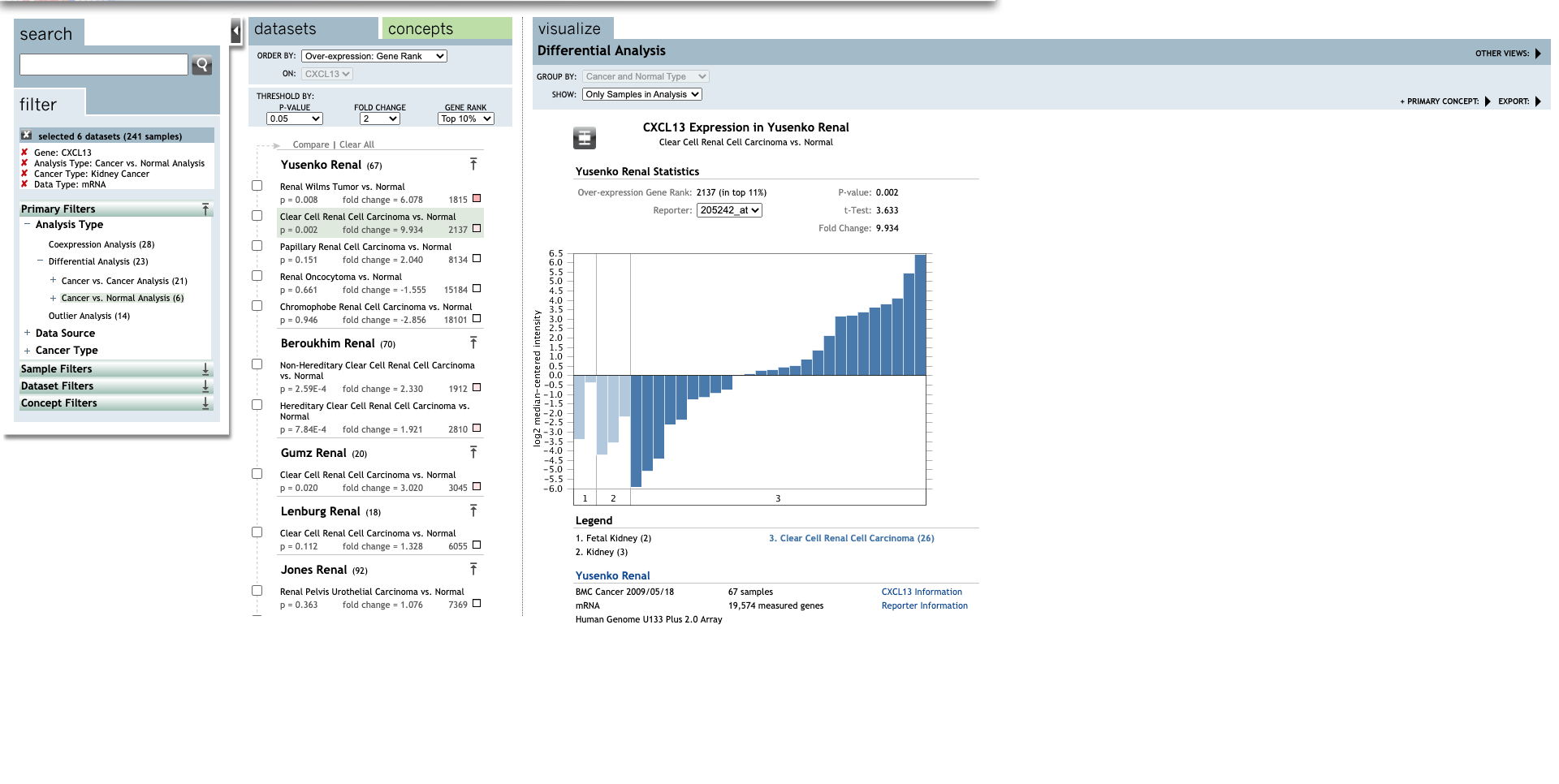Expand the Cancer Type filter node
Screen dimensions: 1559x784
pyautogui.click(x=27, y=351)
